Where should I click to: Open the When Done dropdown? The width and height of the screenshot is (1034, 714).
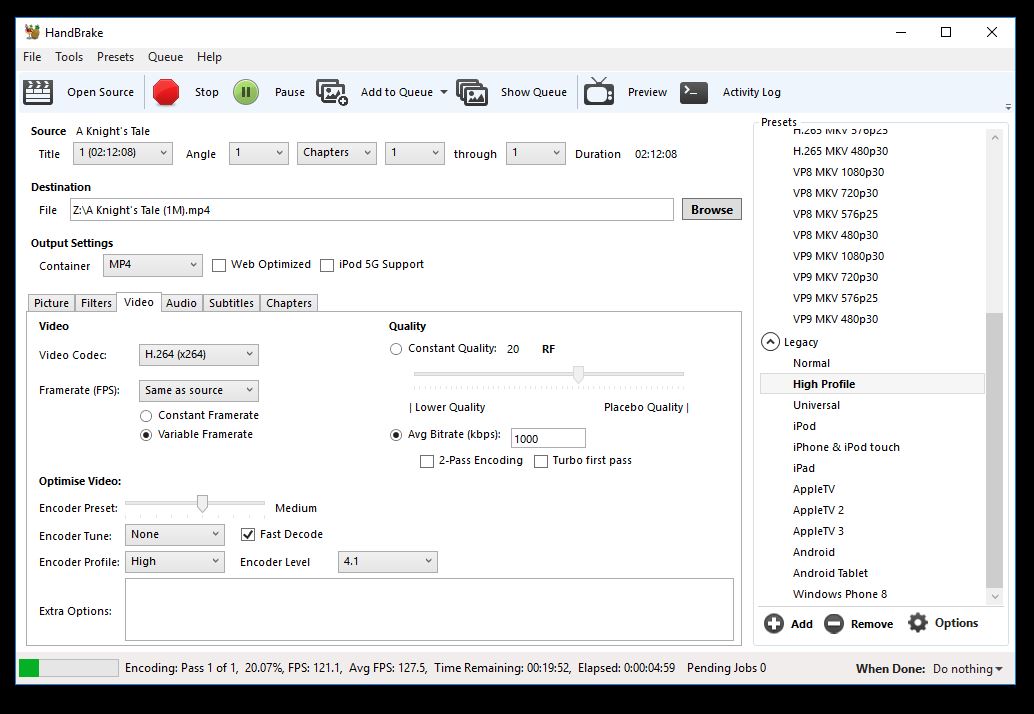[x=967, y=669]
